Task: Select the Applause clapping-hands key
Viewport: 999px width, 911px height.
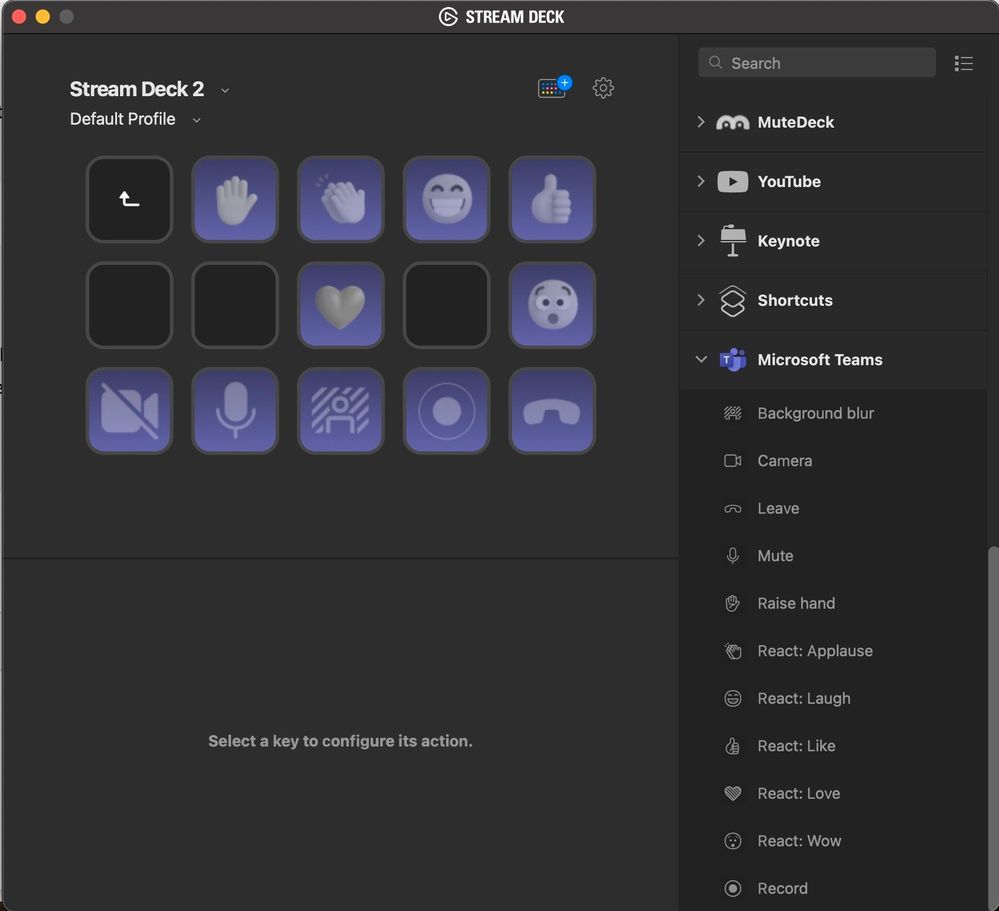Action: pos(340,199)
